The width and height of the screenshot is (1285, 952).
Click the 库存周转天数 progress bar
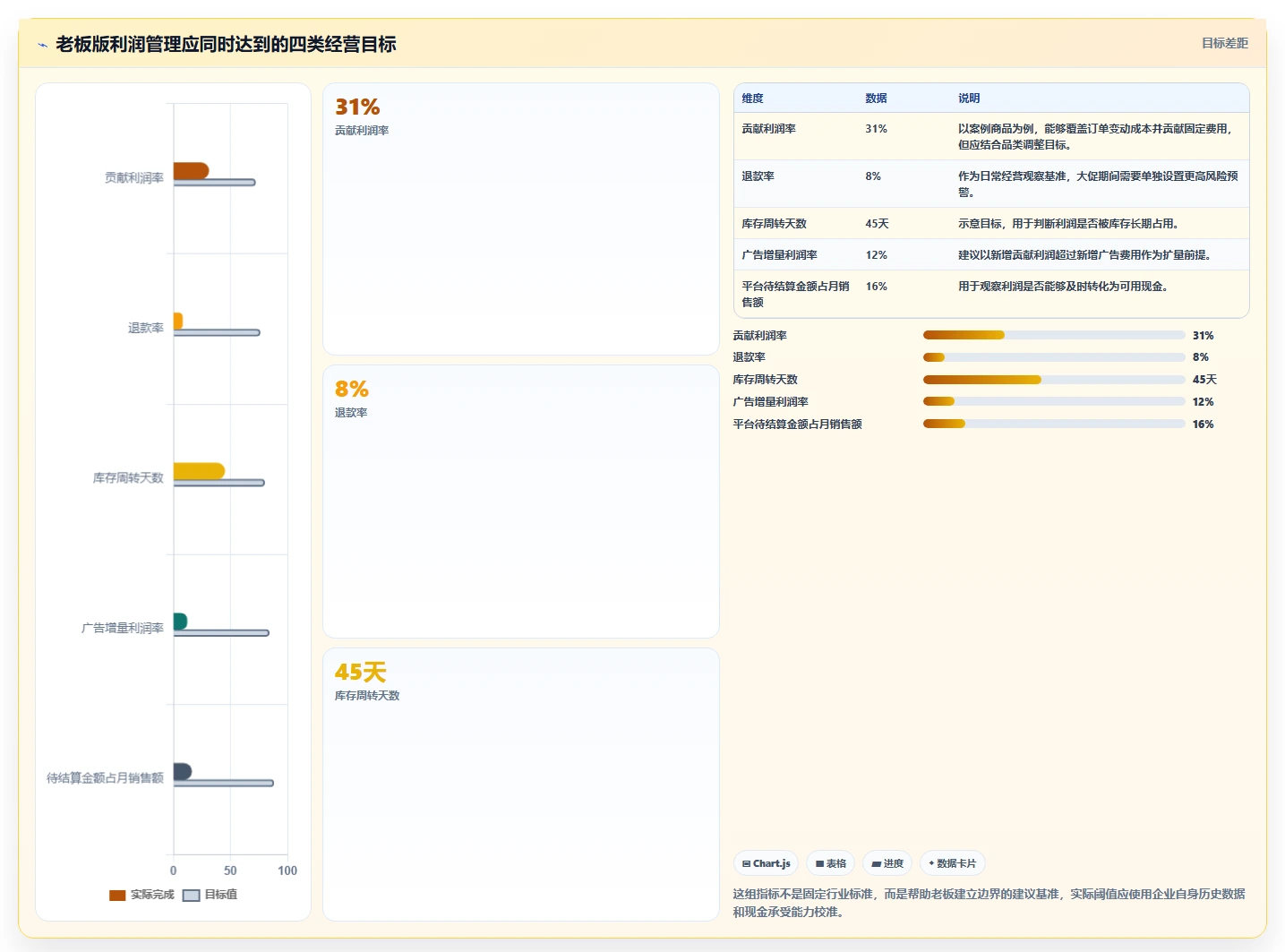coord(1054,380)
